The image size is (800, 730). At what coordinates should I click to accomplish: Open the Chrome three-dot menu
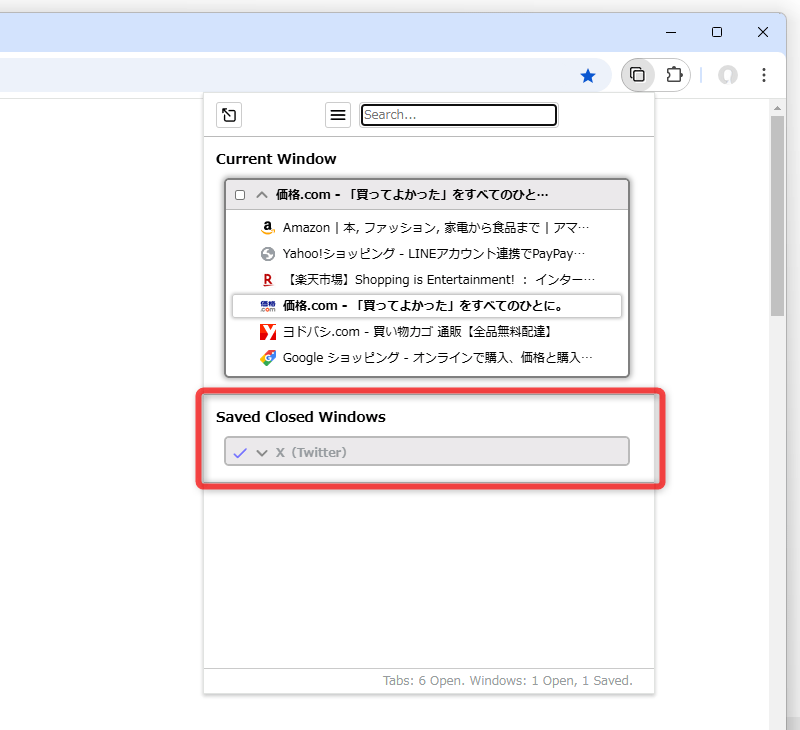tap(763, 75)
